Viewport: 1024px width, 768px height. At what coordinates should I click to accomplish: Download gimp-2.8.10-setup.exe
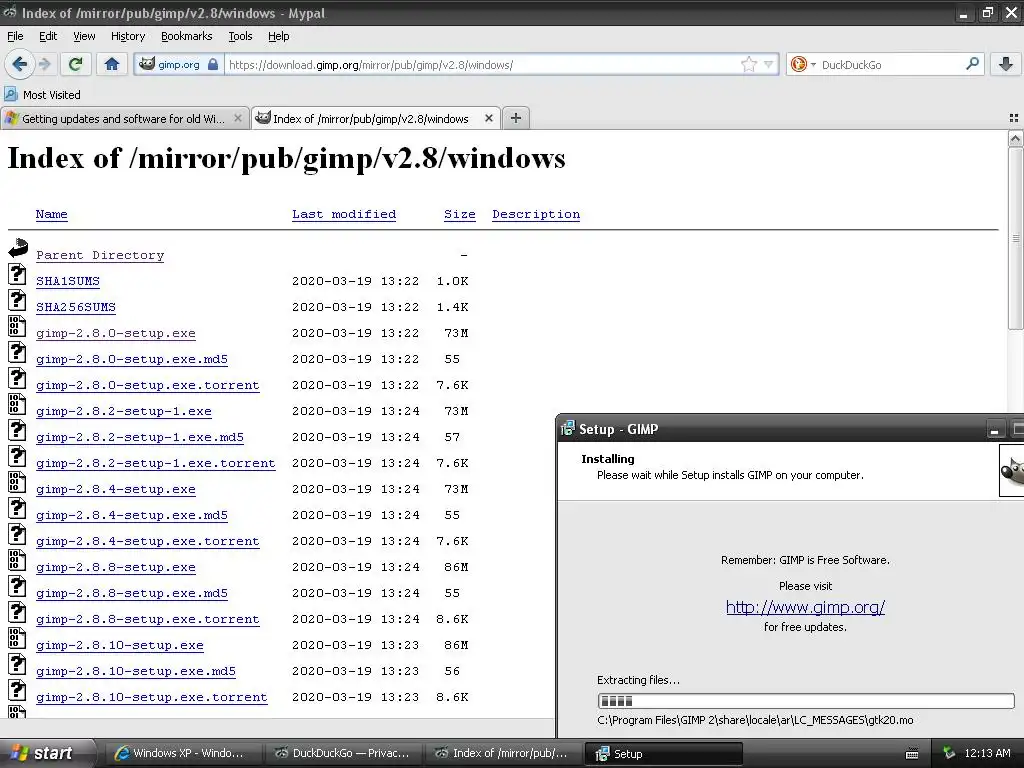[x=120, y=645]
